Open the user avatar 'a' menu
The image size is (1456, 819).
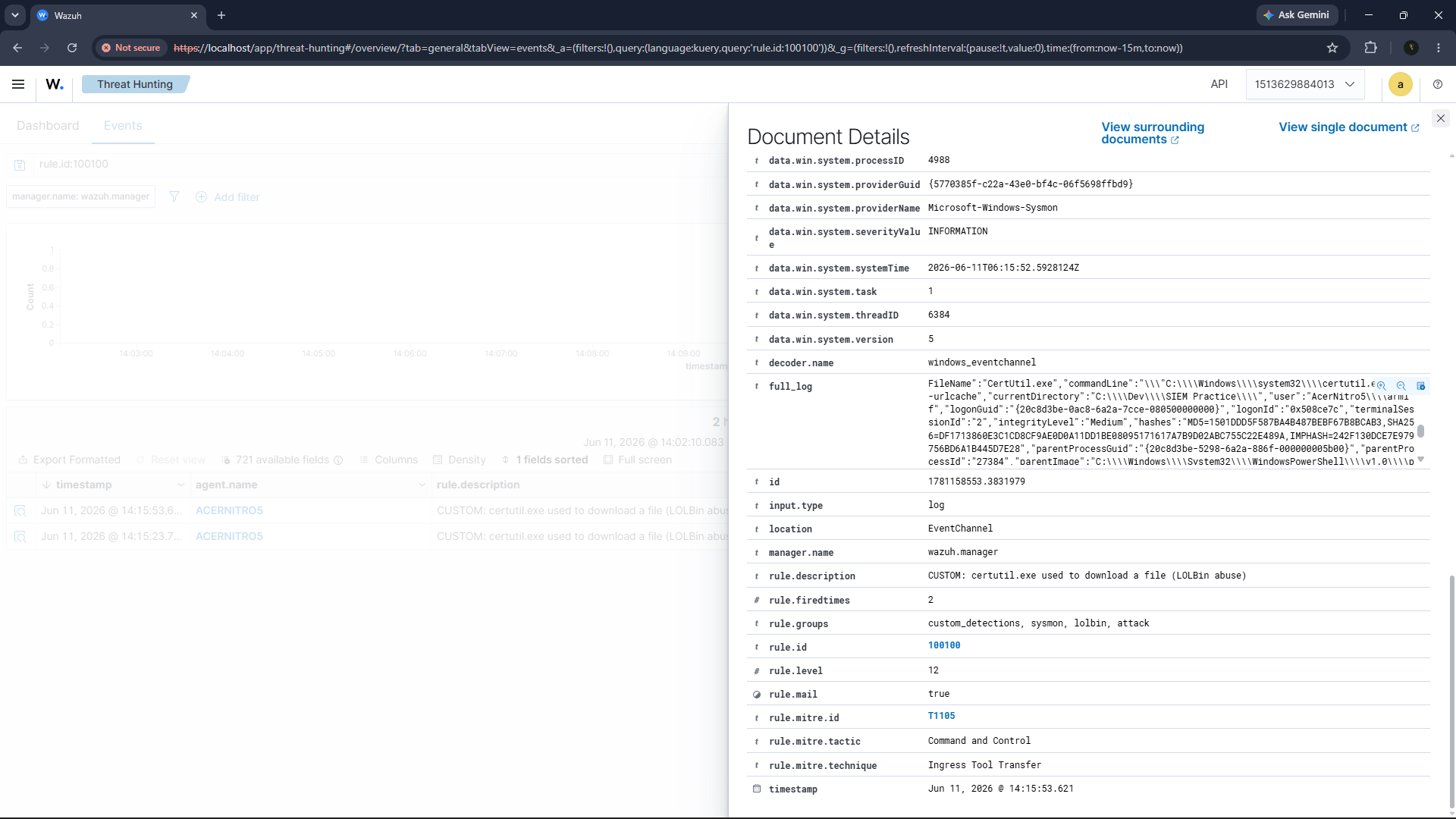[1400, 84]
